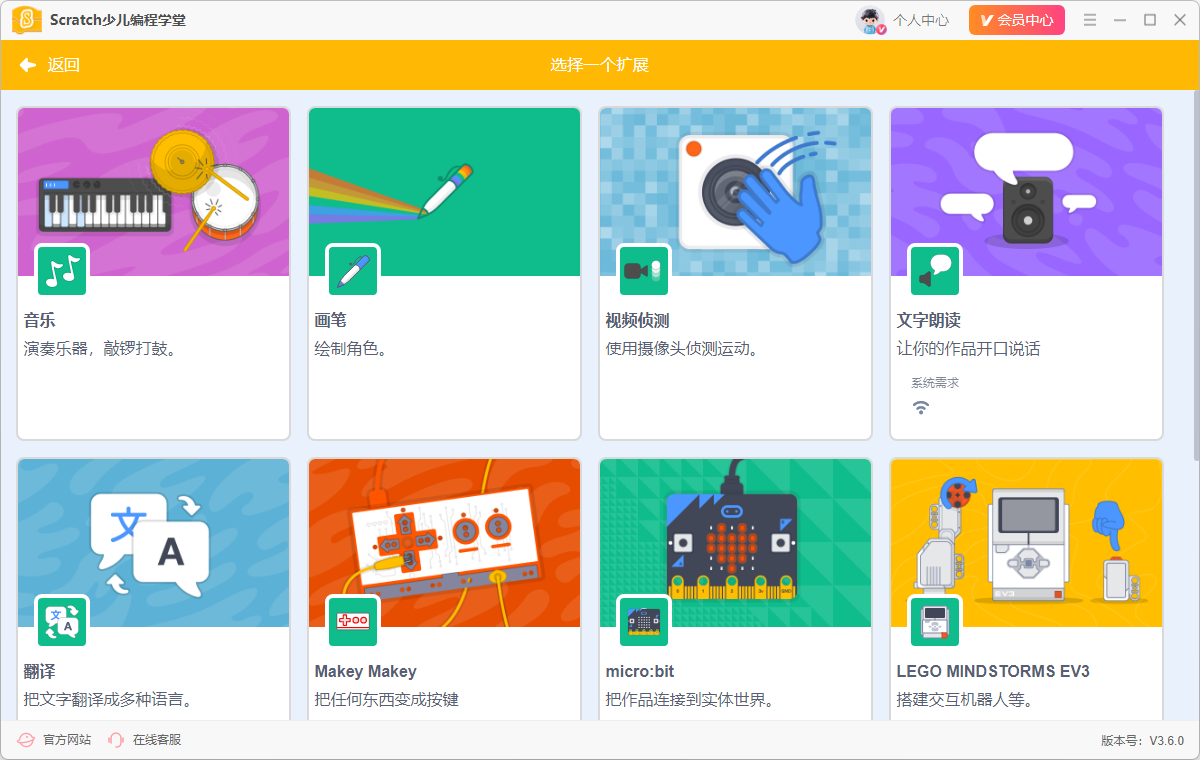
Task: Select the Makey Makey board thumbnail
Action: point(445,543)
